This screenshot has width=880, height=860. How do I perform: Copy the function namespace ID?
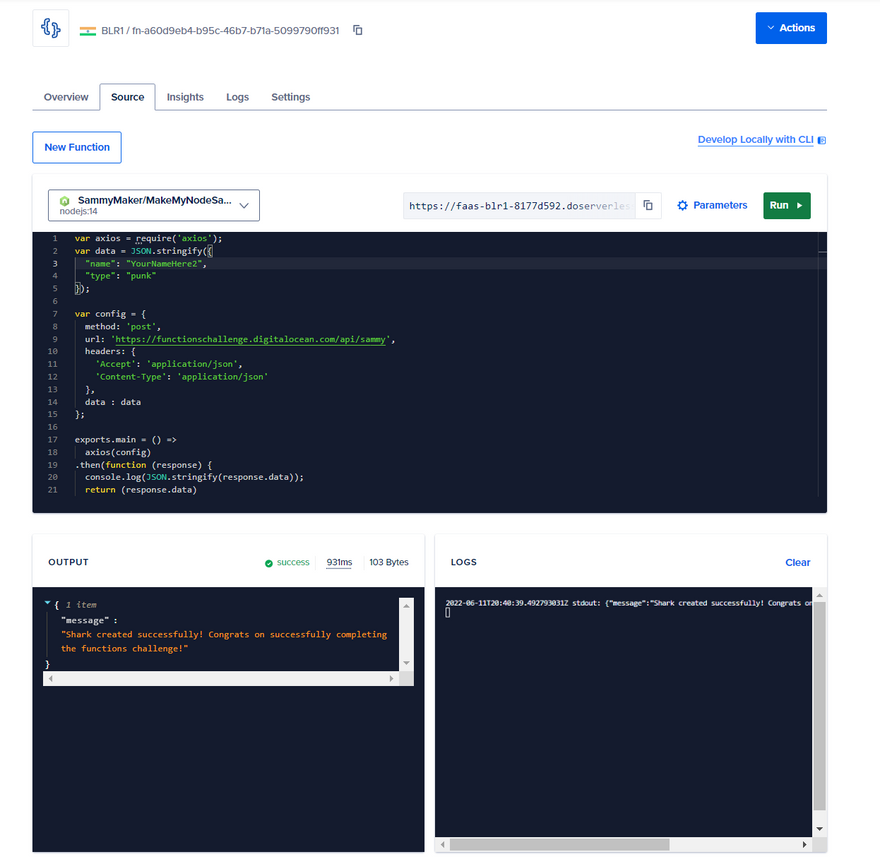coord(358,30)
